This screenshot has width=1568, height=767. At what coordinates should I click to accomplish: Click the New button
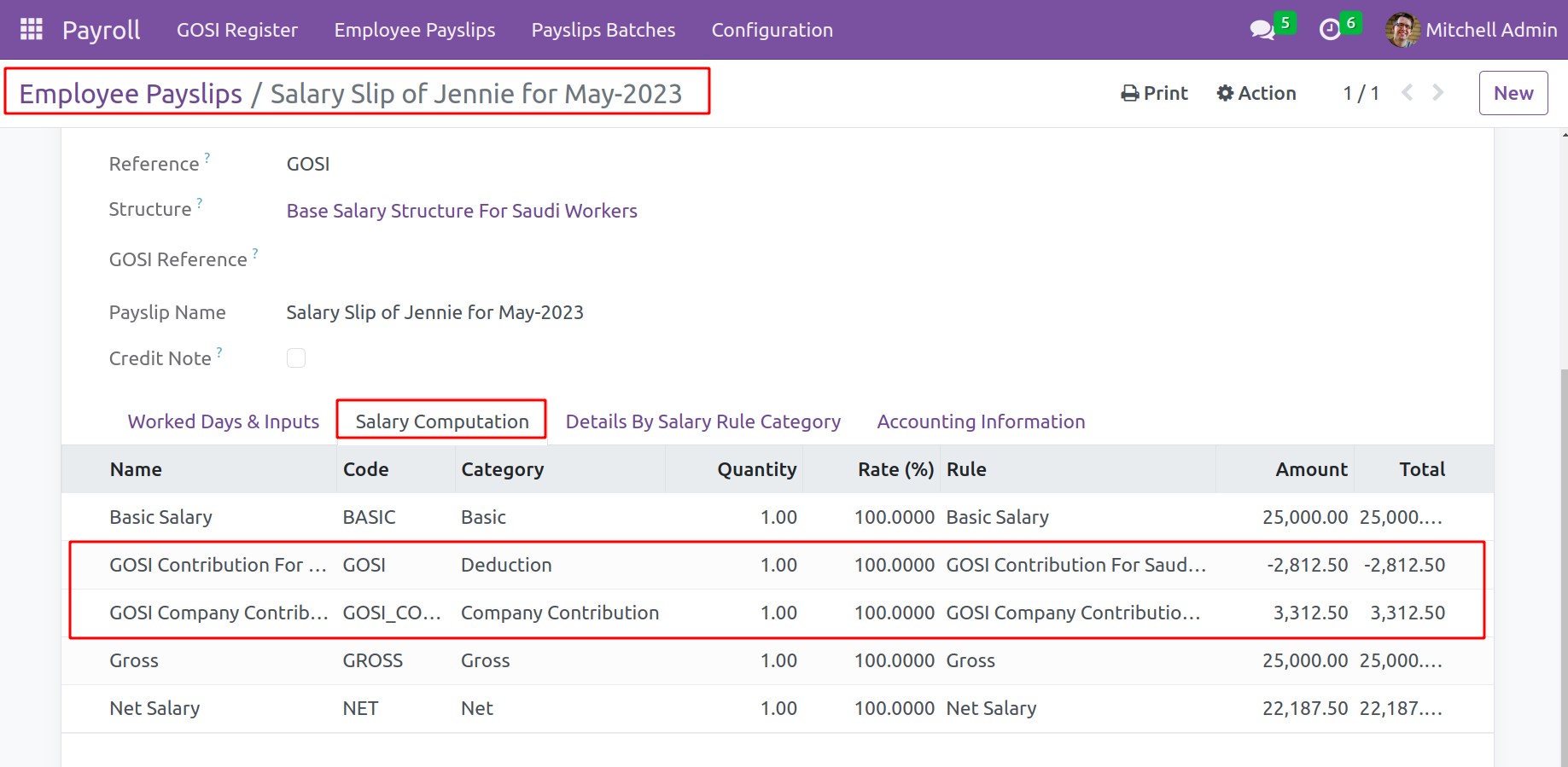click(x=1513, y=93)
